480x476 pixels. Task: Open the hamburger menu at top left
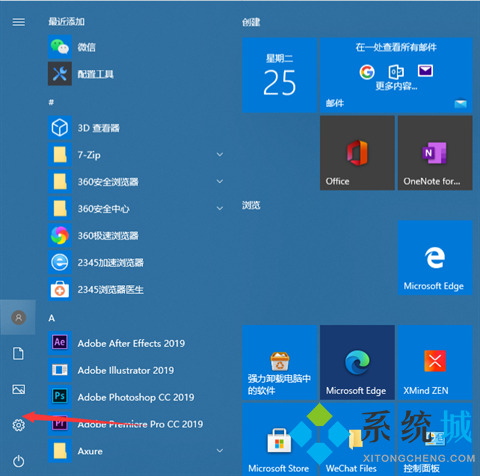tap(19, 22)
